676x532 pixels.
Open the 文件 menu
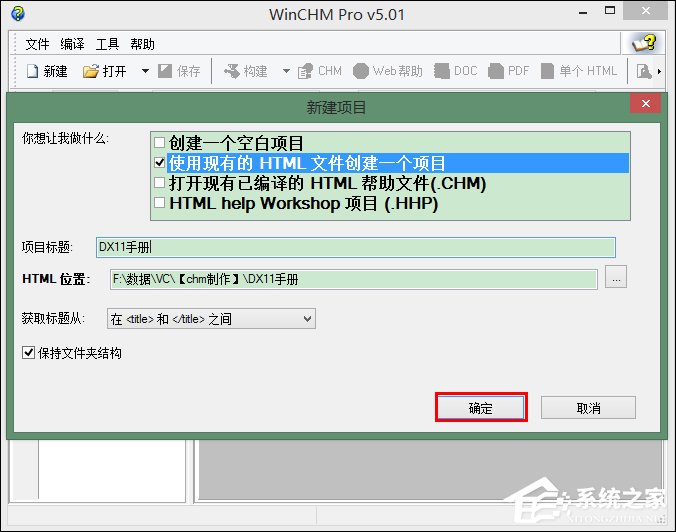(37, 44)
